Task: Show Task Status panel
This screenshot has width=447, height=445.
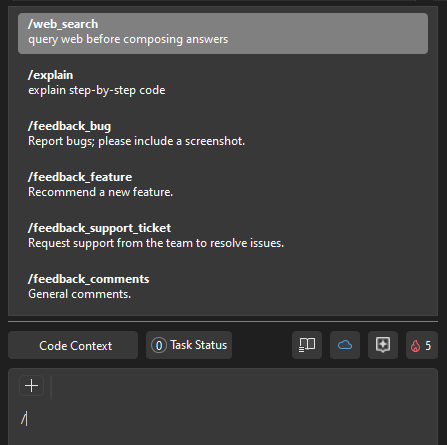Action: (x=189, y=345)
